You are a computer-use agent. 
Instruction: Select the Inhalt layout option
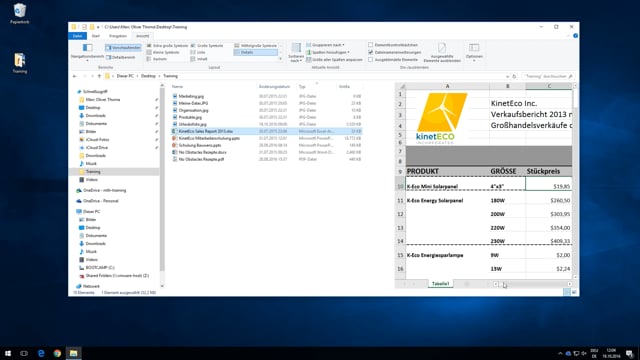[x=199, y=59]
